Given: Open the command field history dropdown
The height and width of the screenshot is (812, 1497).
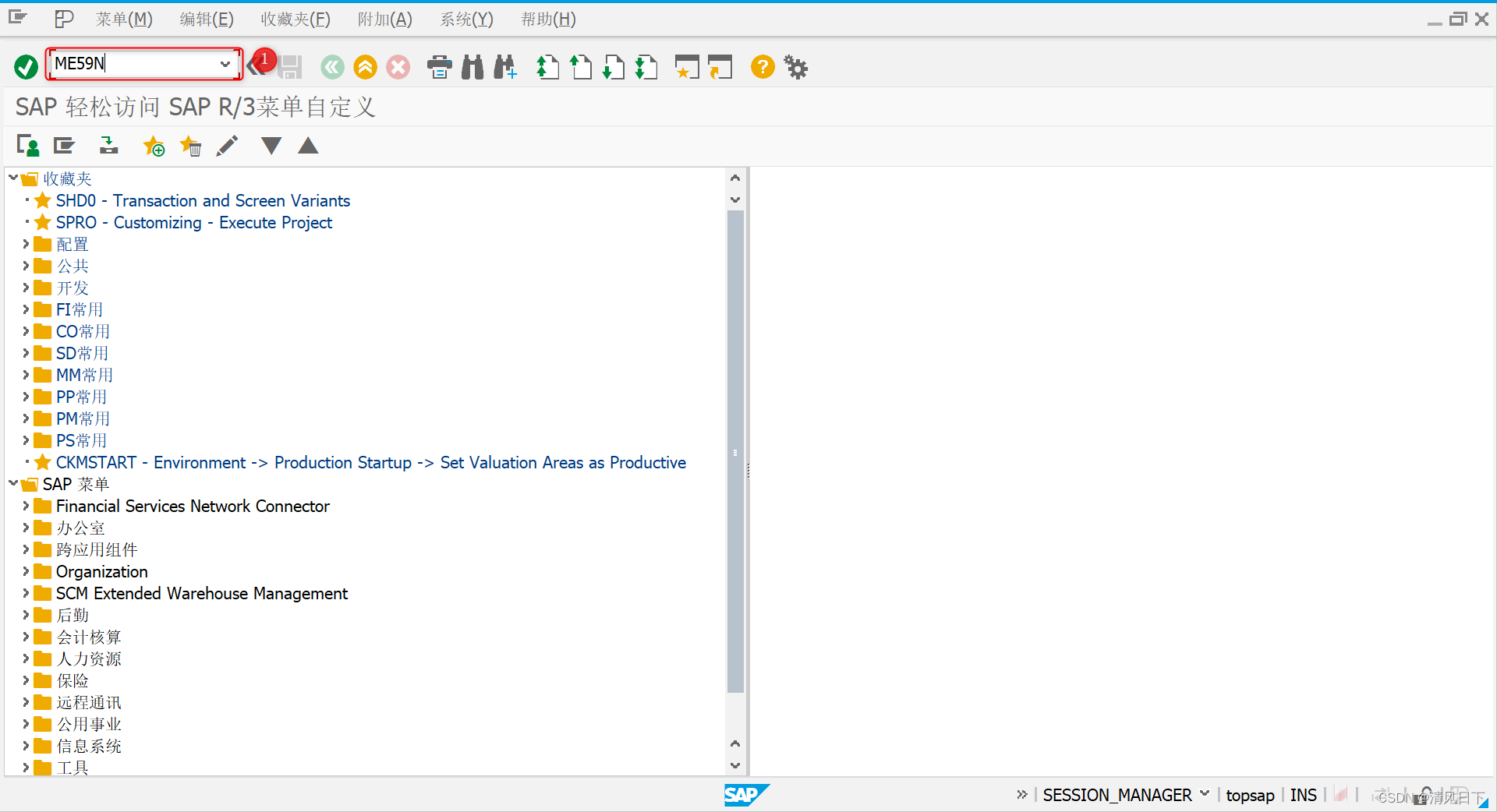Looking at the screenshot, I should 225,64.
